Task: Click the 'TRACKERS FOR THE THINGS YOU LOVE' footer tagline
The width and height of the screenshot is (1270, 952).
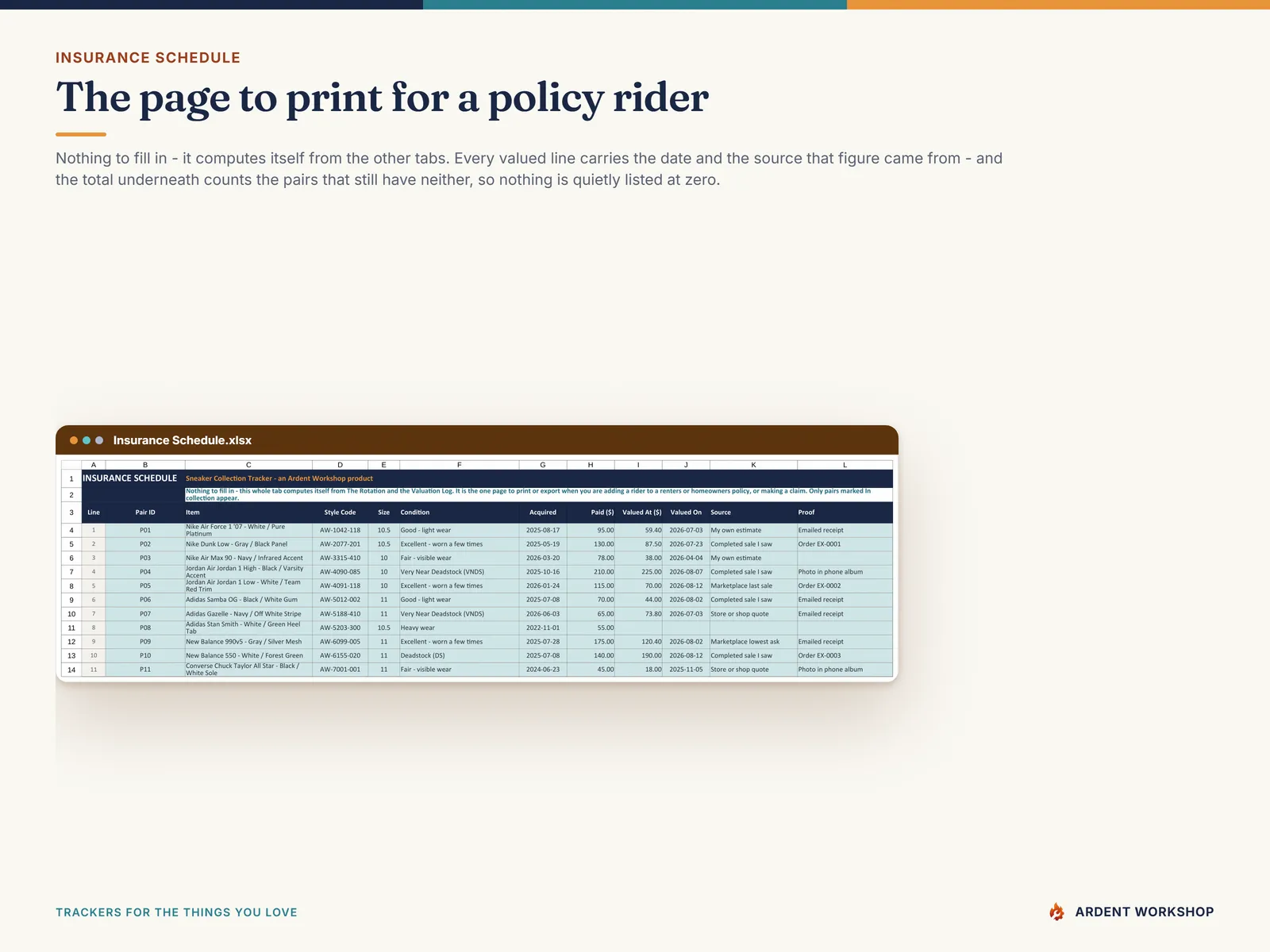Action: point(176,912)
